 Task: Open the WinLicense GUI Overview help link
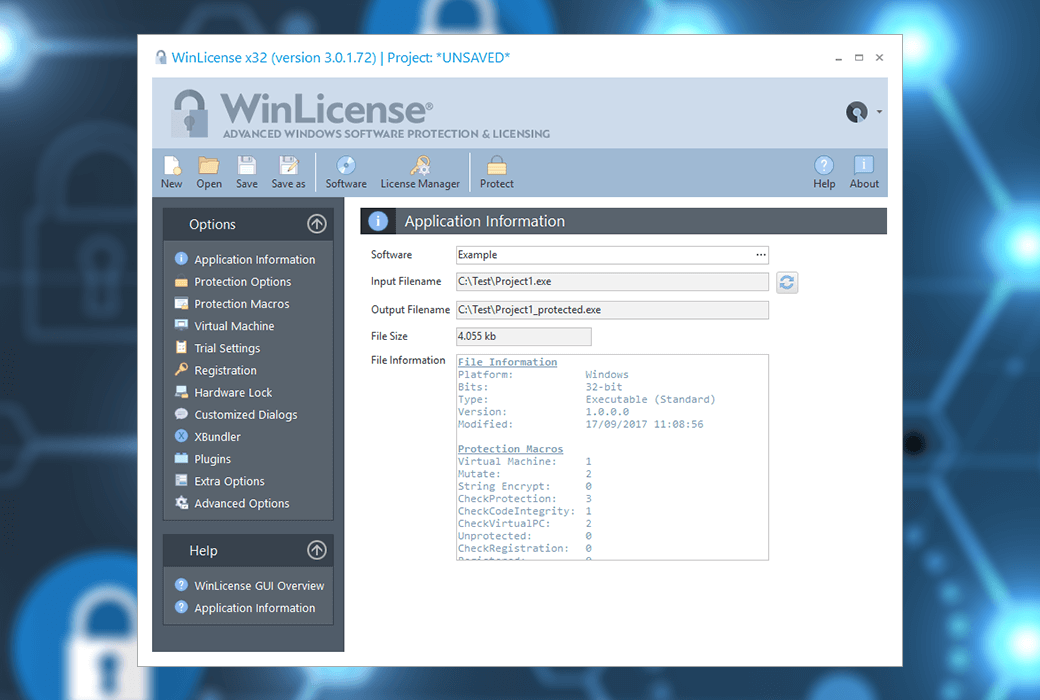pyautogui.click(x=253, y=585)
